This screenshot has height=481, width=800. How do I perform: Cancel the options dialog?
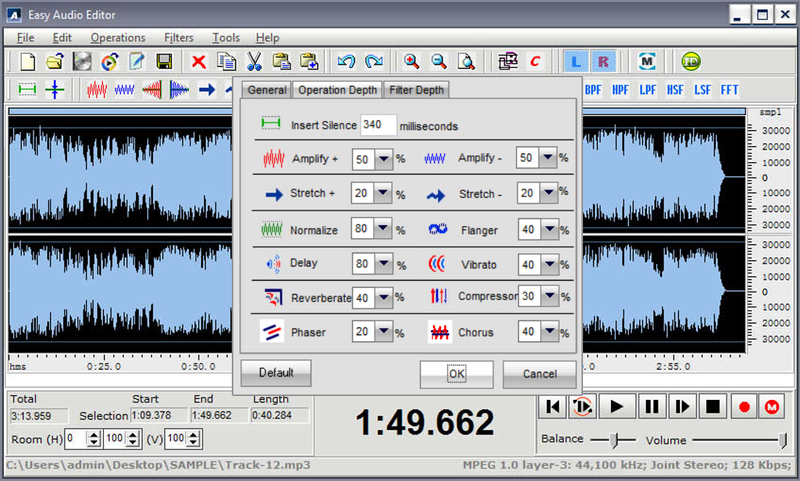click(540, 374)
